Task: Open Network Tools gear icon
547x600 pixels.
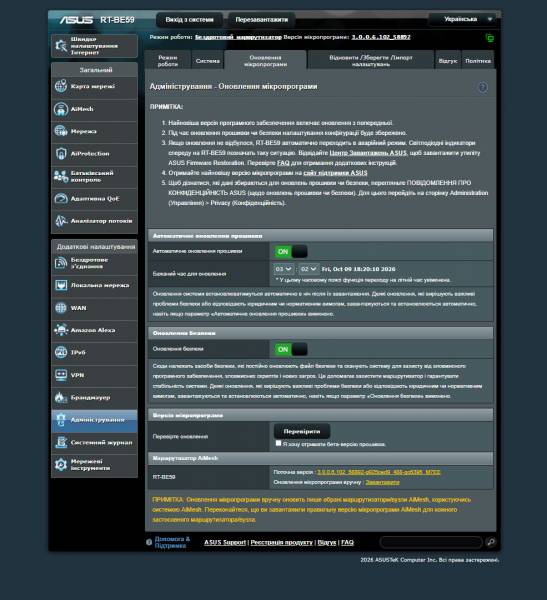Action: point(61,465)
